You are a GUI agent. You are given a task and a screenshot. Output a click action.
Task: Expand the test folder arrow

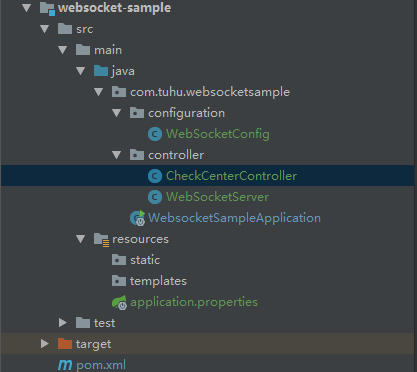62,323
